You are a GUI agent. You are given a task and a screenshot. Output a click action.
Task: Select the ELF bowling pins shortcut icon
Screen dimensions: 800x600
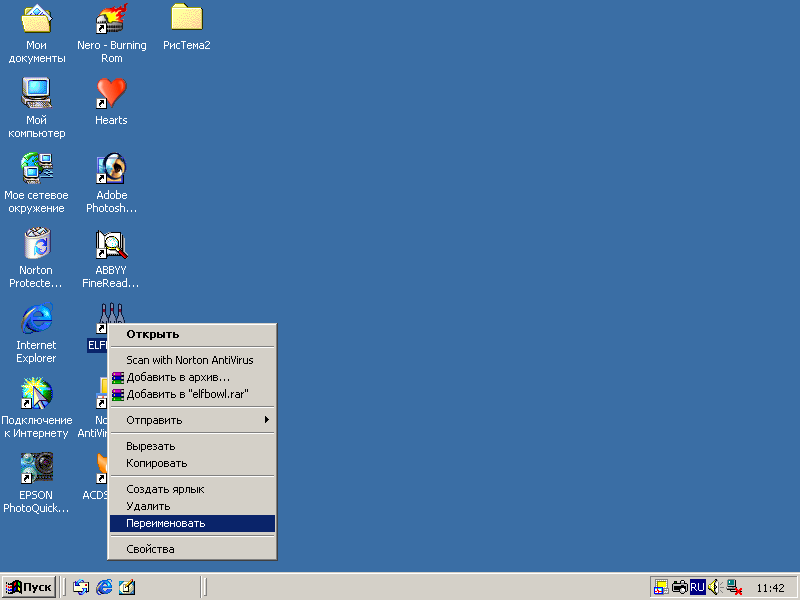[x=110, y=316]
